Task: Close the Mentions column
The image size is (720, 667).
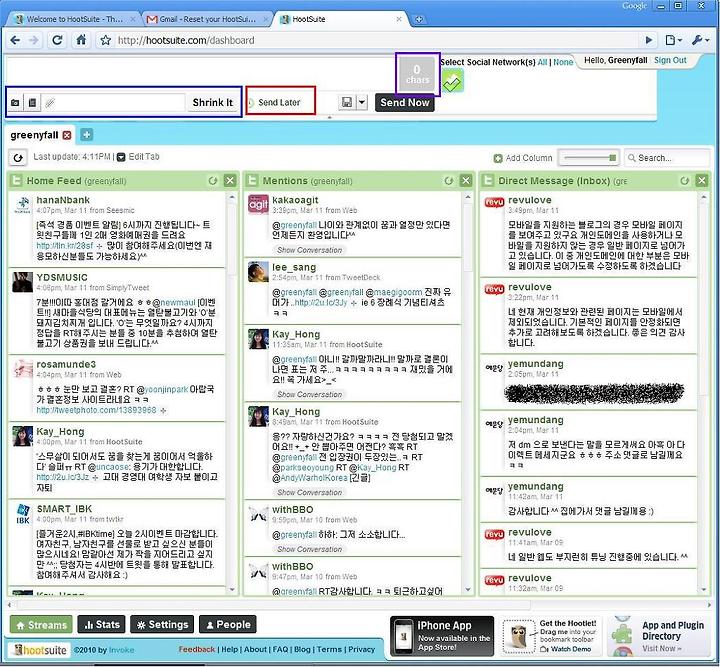Action: coord(466,181)
